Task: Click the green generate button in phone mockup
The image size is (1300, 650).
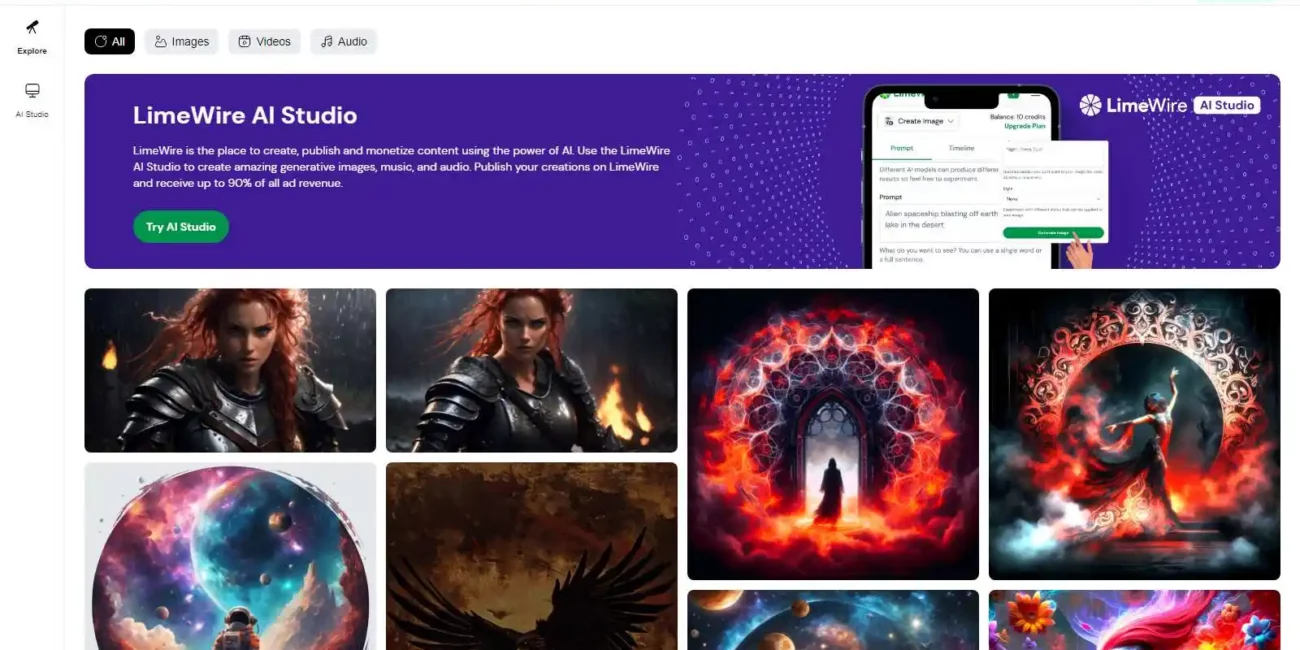Action: tap(1053, 233)
